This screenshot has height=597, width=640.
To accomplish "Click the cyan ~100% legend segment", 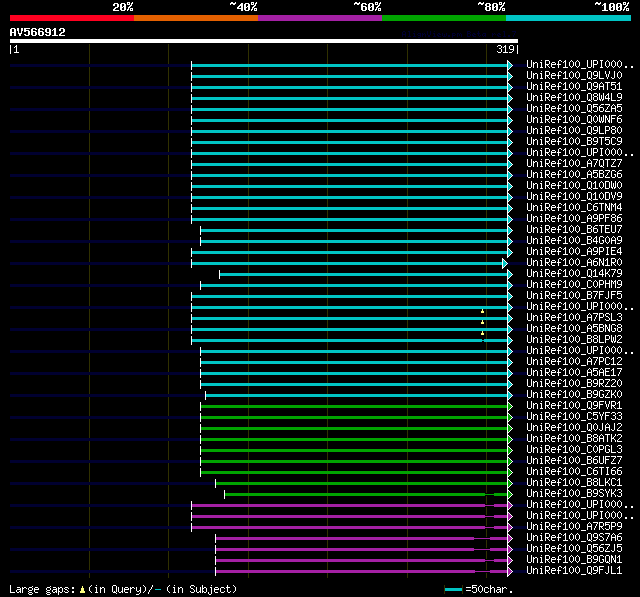I will pyautogui.click(x=567, y=17).
